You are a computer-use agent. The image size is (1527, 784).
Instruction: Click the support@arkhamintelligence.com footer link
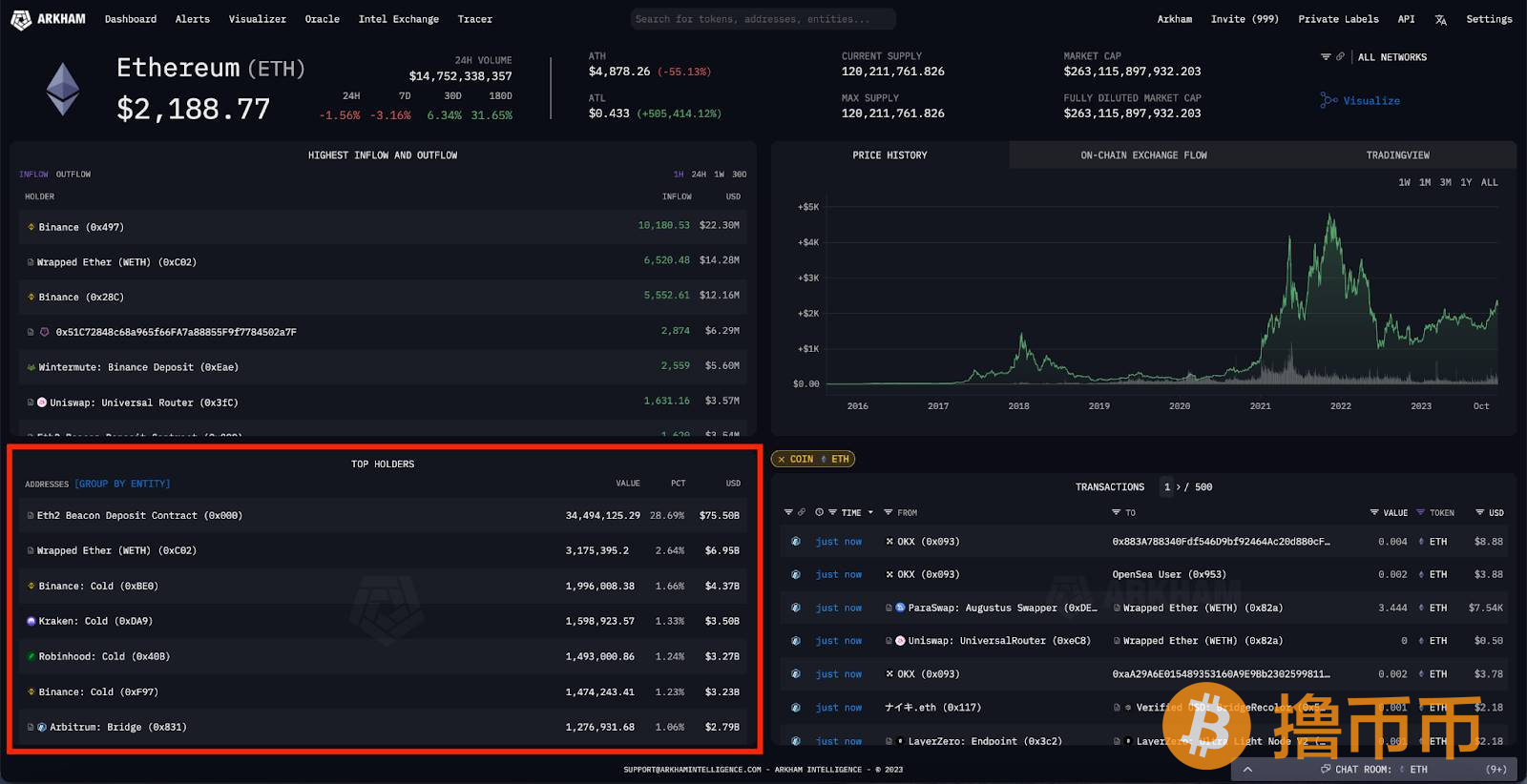(693, 770)
